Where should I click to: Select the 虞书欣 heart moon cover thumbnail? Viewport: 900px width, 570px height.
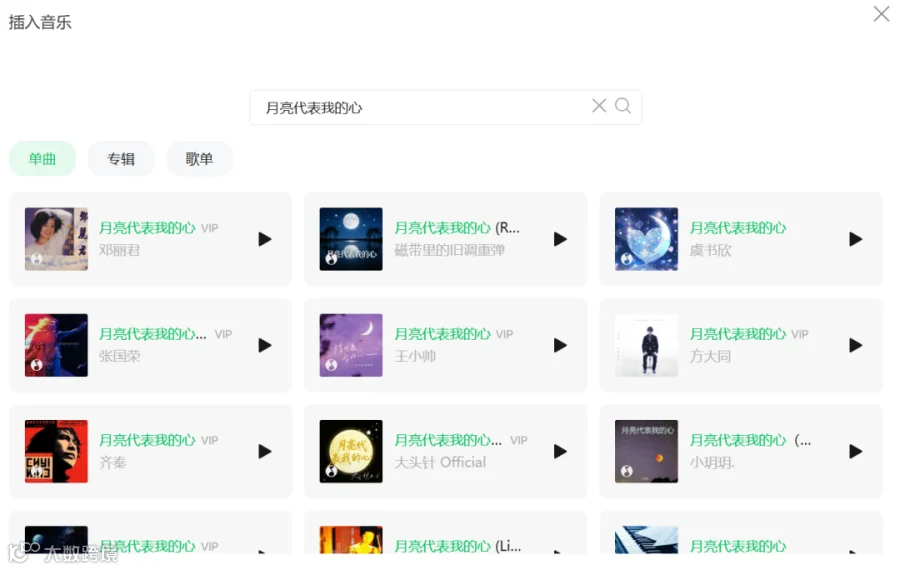point(646,239)
